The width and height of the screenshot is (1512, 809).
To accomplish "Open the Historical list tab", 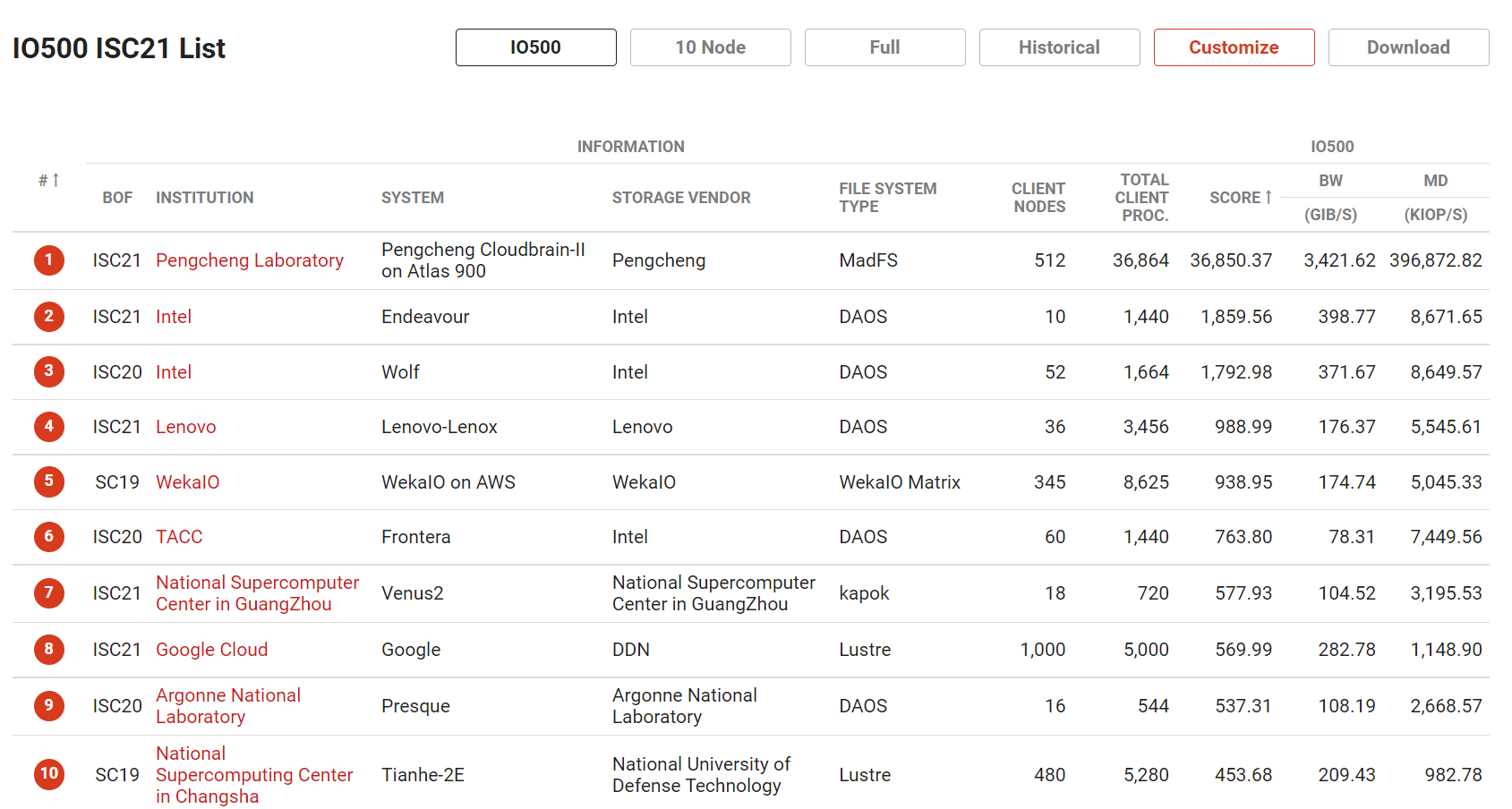I will [1059, 47].
